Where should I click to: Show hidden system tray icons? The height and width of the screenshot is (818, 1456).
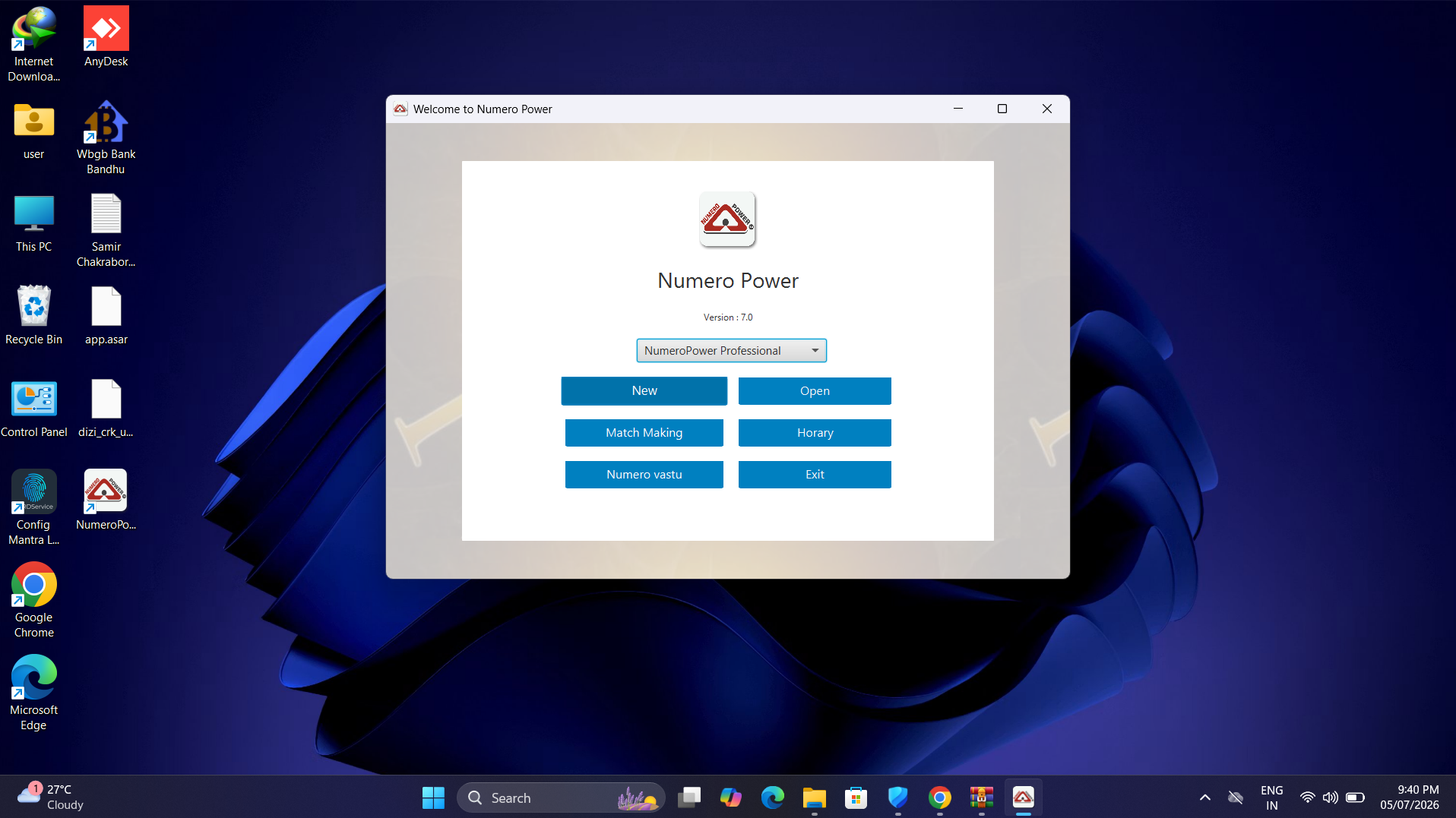(1205, 797)
